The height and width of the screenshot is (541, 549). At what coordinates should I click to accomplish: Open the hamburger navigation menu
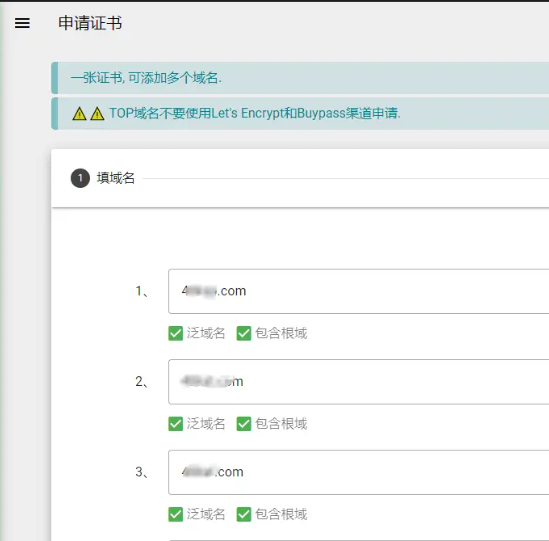[x=22, y=23]
